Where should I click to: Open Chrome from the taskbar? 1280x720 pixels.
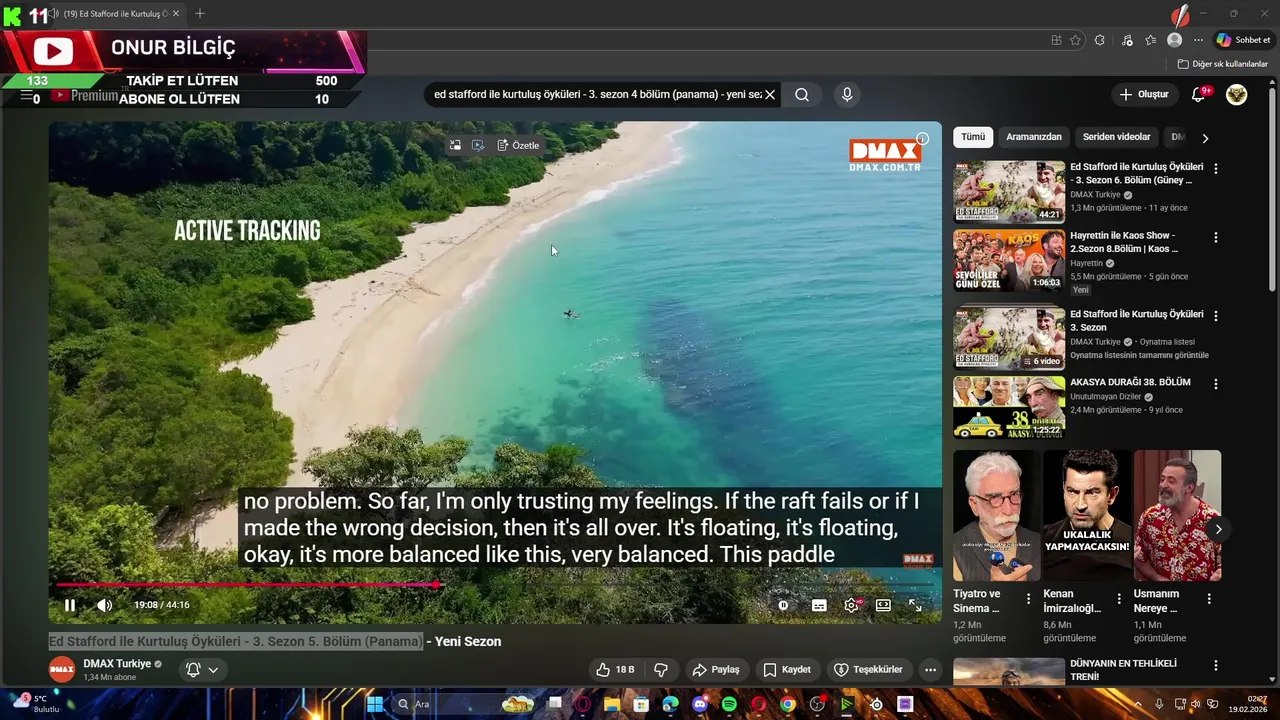[788, 704]
